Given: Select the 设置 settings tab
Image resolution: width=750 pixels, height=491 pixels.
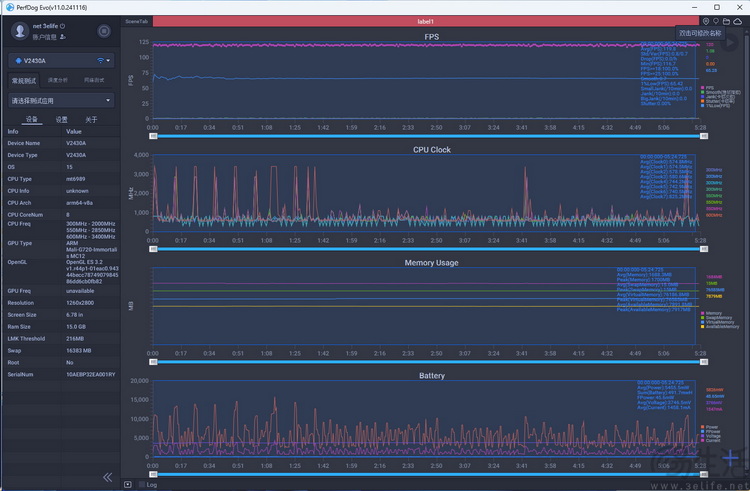Looking at the screenshot, I should click(62, 120).
